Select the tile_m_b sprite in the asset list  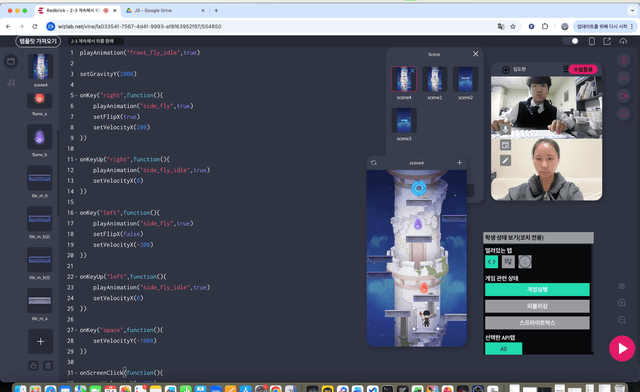pyautogui.click(x=39, y=178)
